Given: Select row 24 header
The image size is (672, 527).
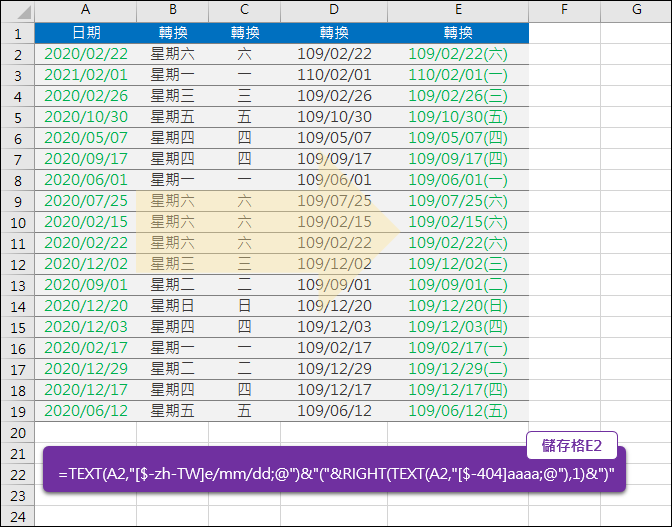Looking at the screenshot, I should [x=18, y=516].
